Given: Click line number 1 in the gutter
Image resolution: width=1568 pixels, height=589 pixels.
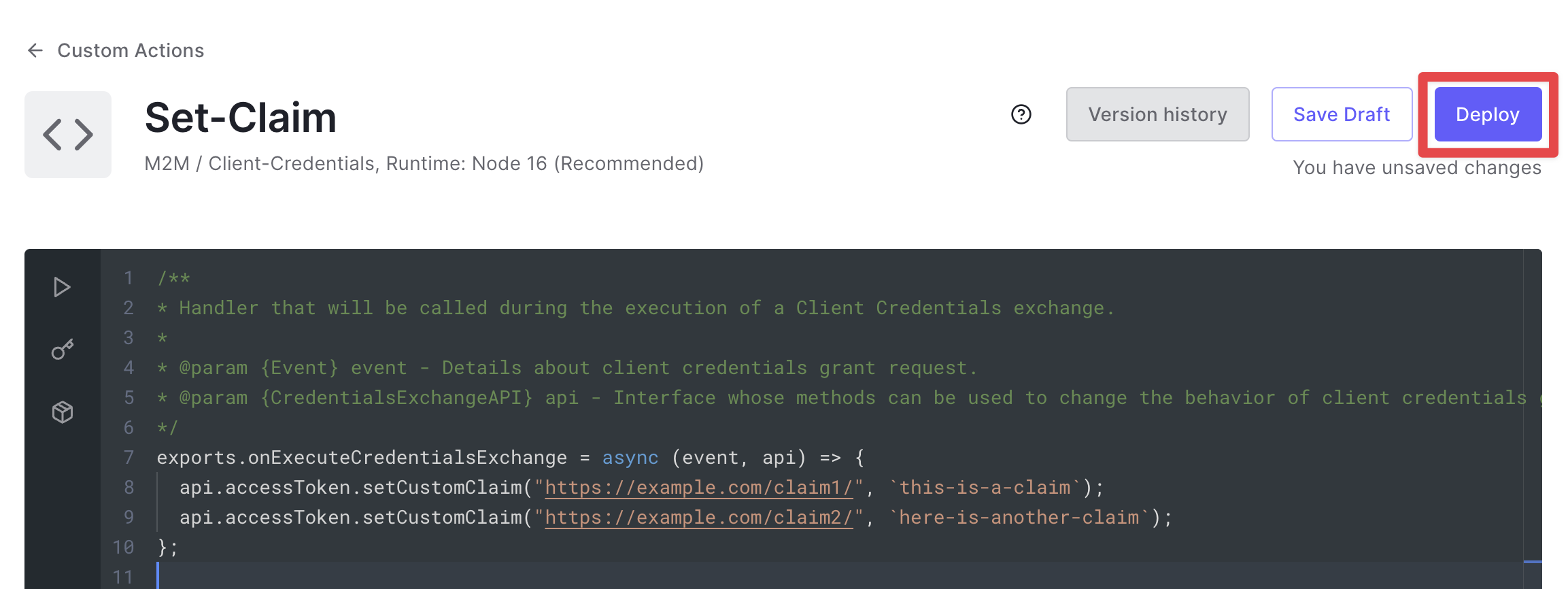Looking at the screenshot, I should coord(129,277).
